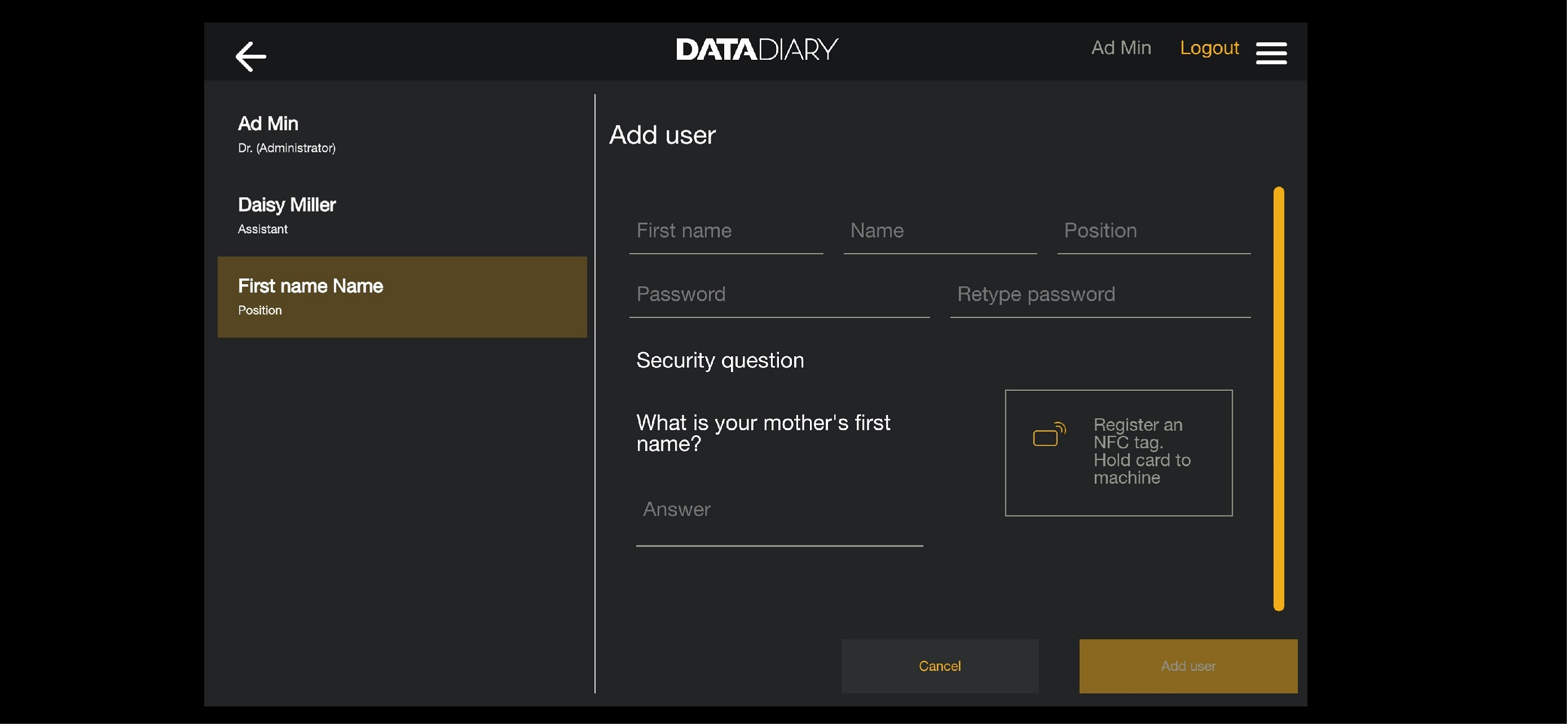
Task: Select Daisy Miller in the user list
Action: click(x=402, y=216)
